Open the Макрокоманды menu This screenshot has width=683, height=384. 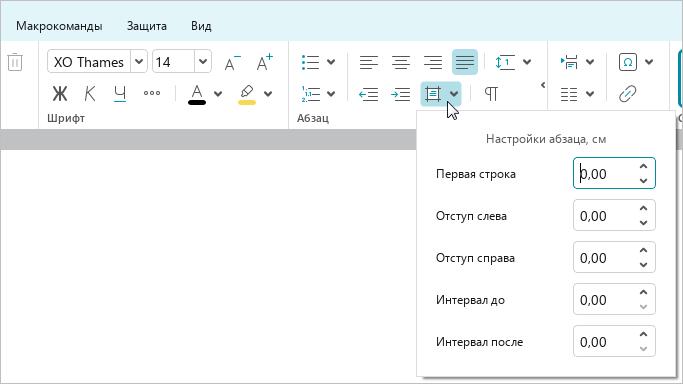tap(59, 26)
